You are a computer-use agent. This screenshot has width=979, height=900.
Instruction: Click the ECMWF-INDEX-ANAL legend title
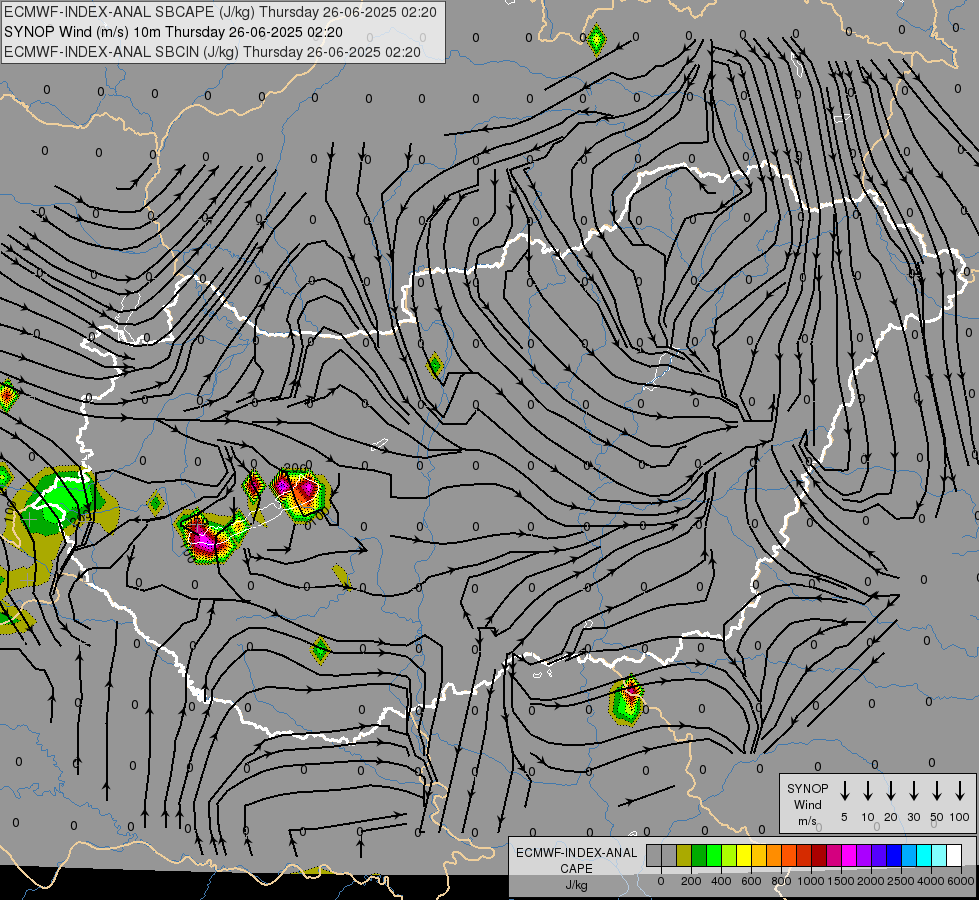576,853
